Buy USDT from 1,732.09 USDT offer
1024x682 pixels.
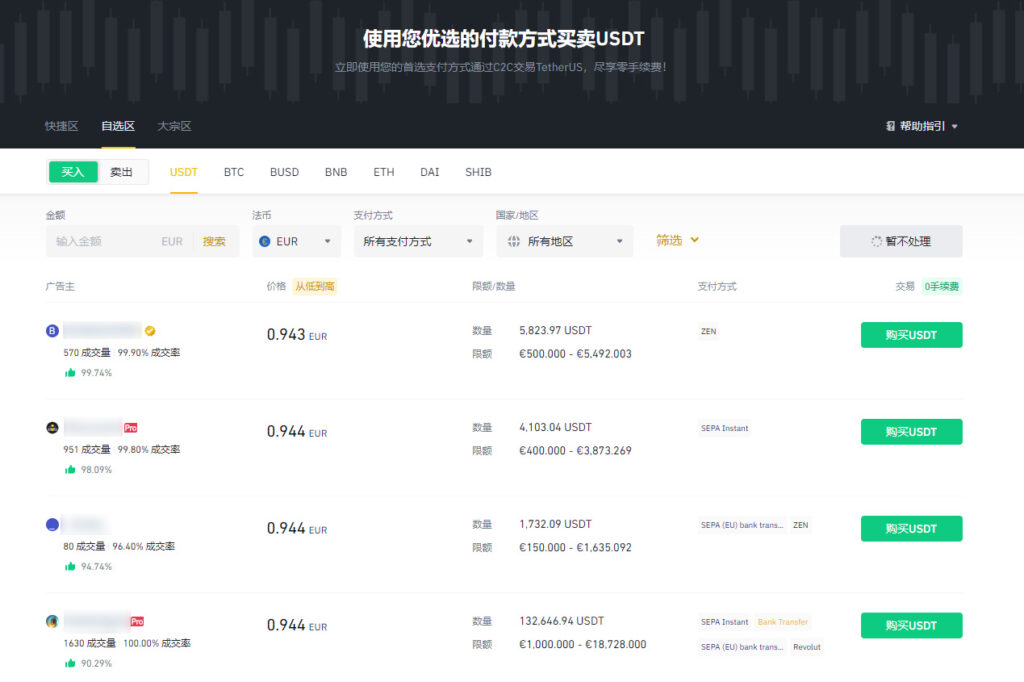912,528
